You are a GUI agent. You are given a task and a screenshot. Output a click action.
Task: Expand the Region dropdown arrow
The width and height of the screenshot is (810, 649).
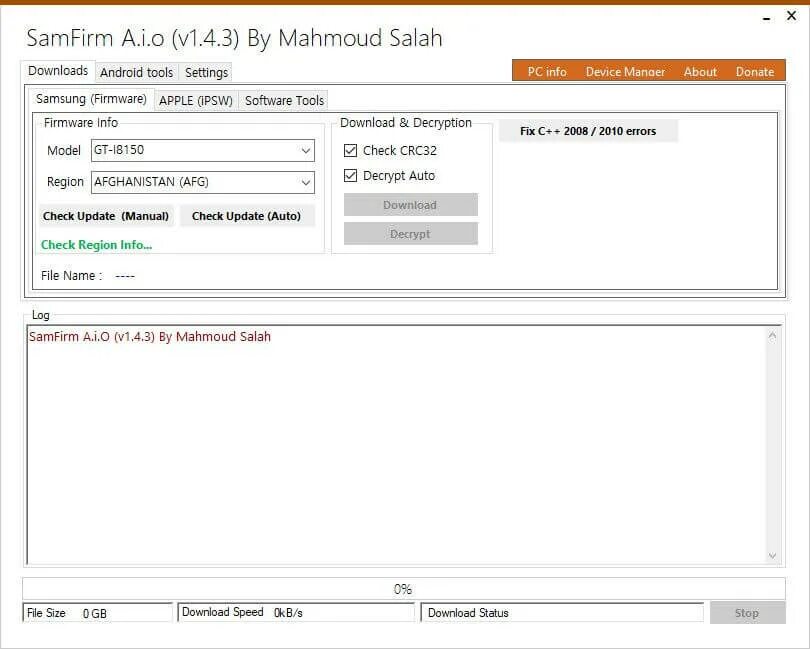[x=306, y=182]
